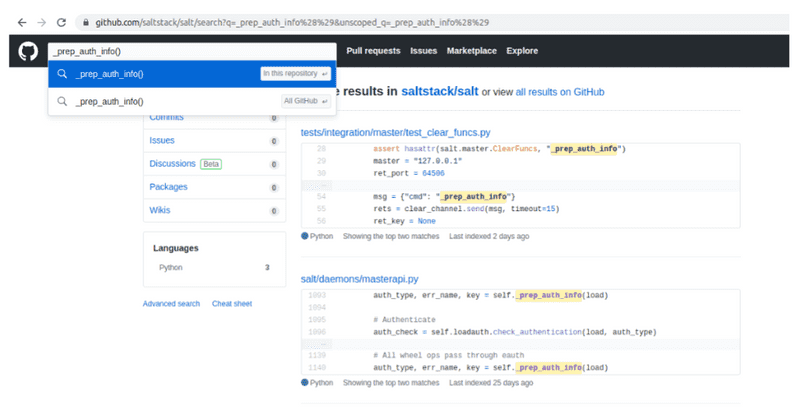800x415 pixels.
Task: Click magnifier icon in "In this repository" suggestion
Action: tap(62, 74)
